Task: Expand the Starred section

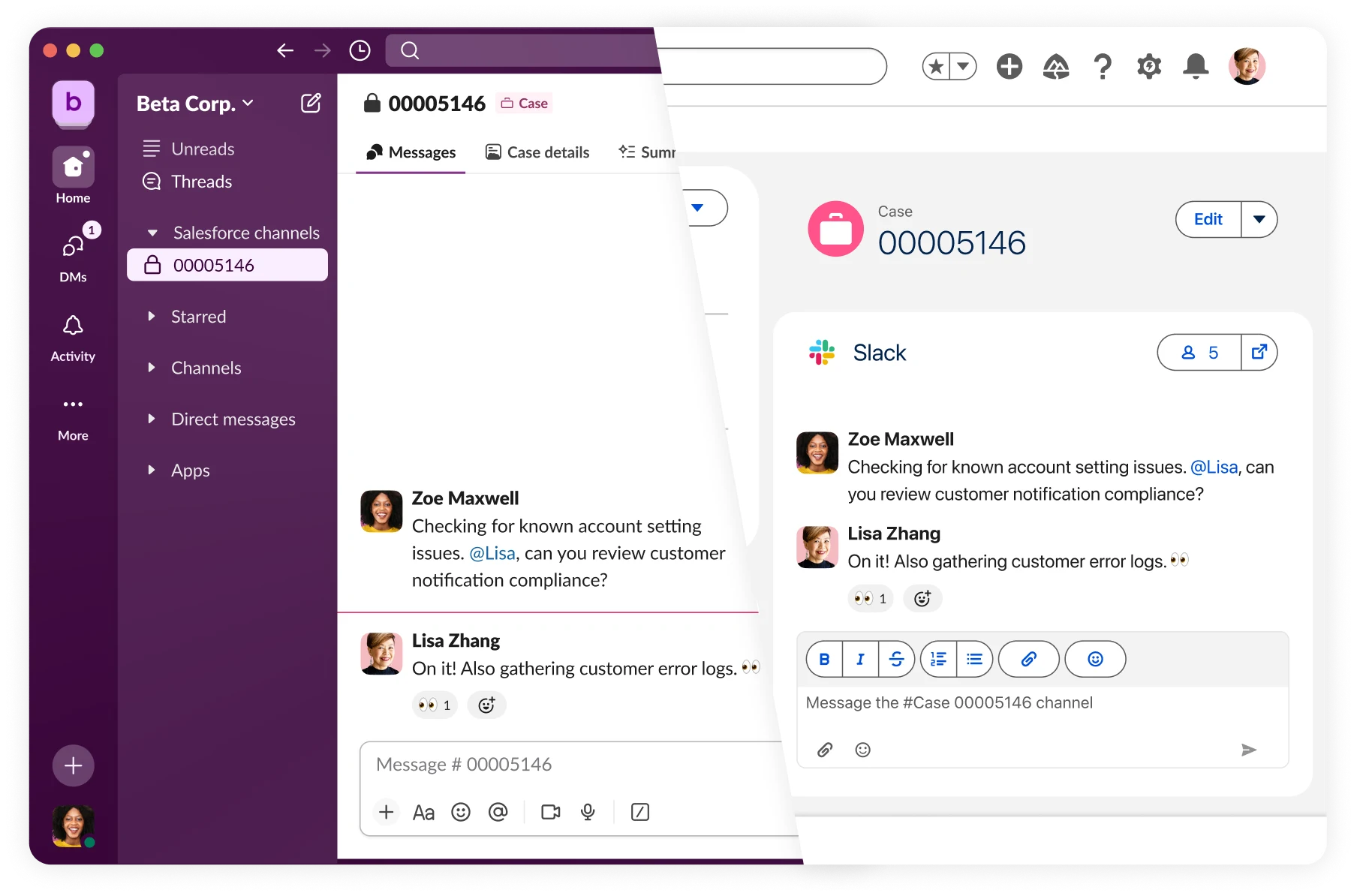Action: tap(152, 317)
